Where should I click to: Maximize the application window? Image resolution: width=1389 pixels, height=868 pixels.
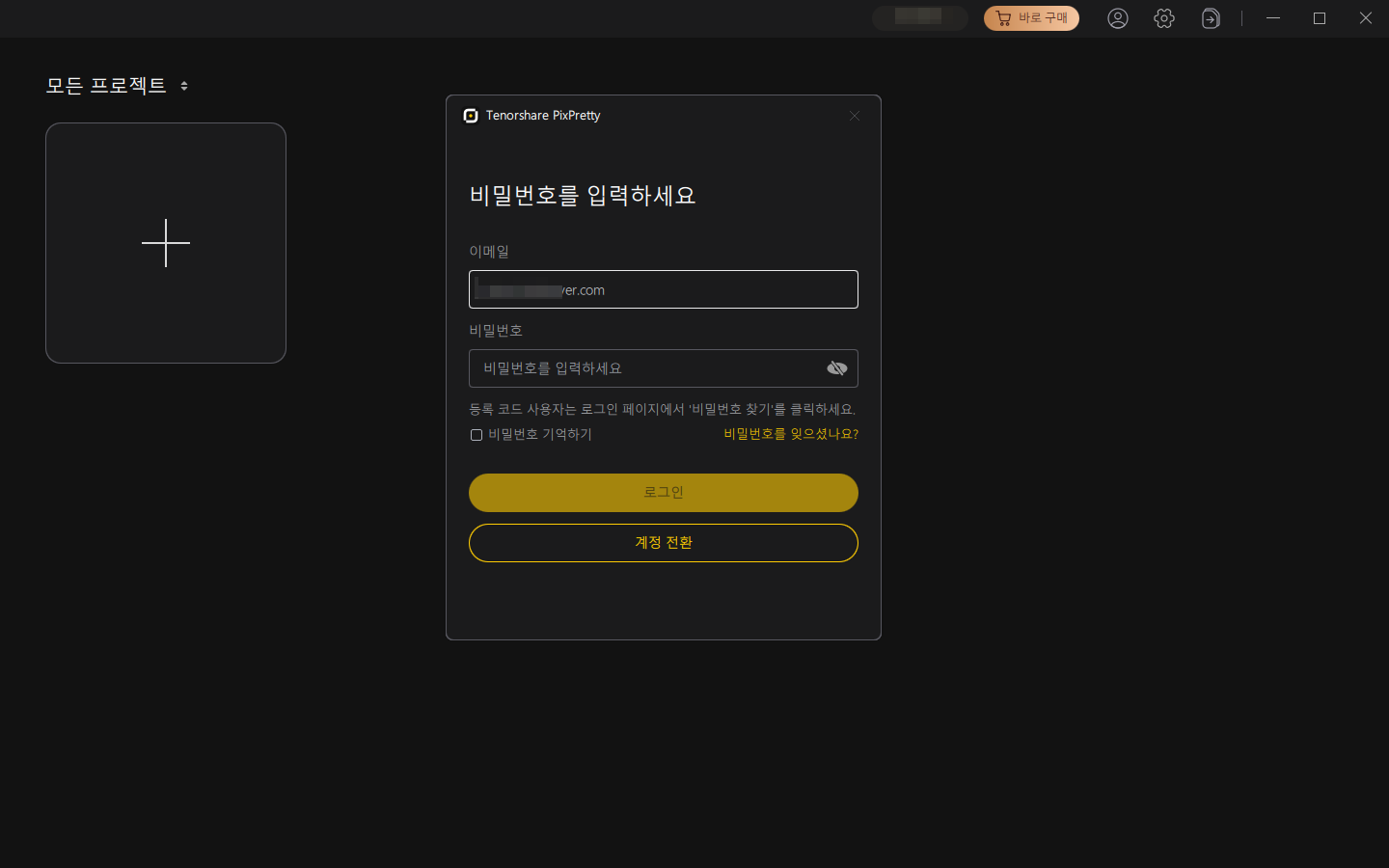[1320, 18]
